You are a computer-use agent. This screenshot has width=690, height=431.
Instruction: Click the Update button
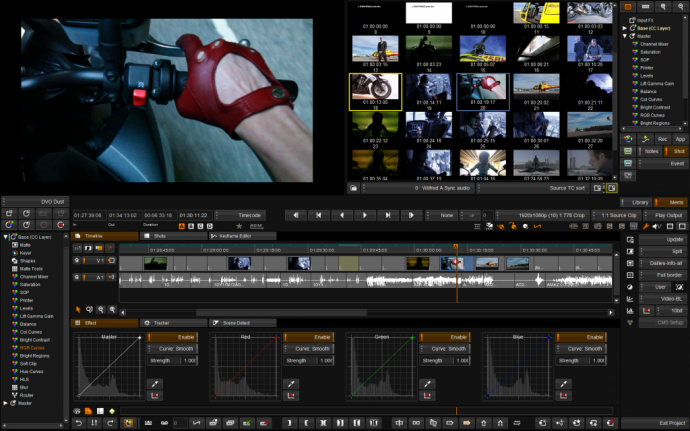tap(663, 239)
